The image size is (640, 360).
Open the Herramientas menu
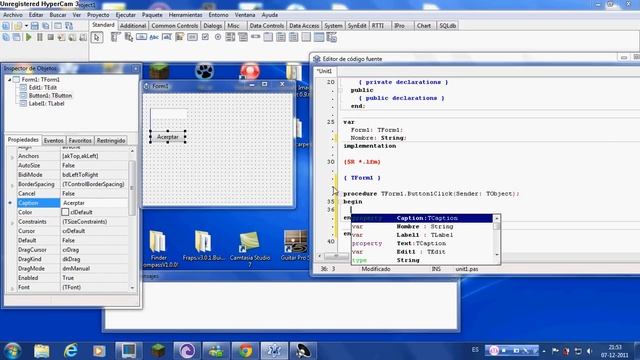185,15
